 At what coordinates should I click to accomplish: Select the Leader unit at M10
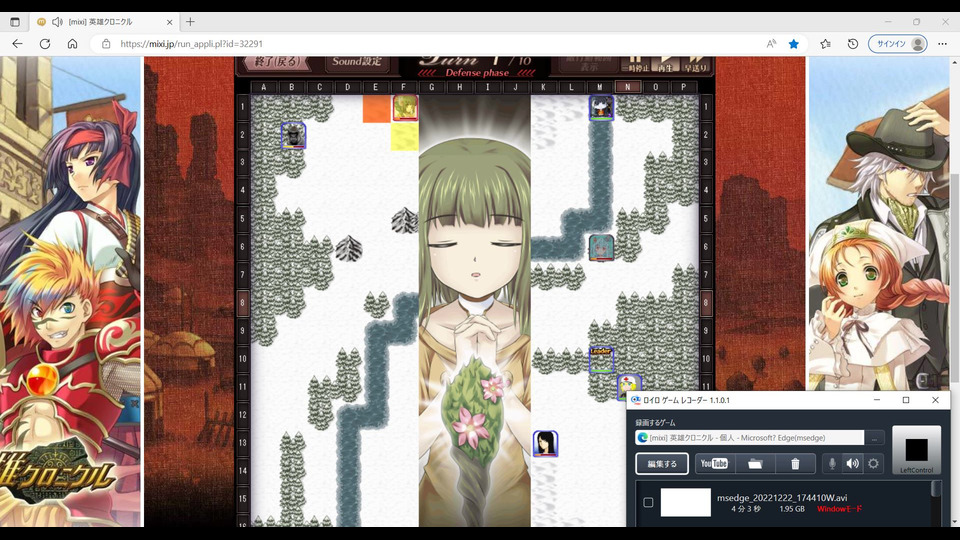(x=601, y=360)
